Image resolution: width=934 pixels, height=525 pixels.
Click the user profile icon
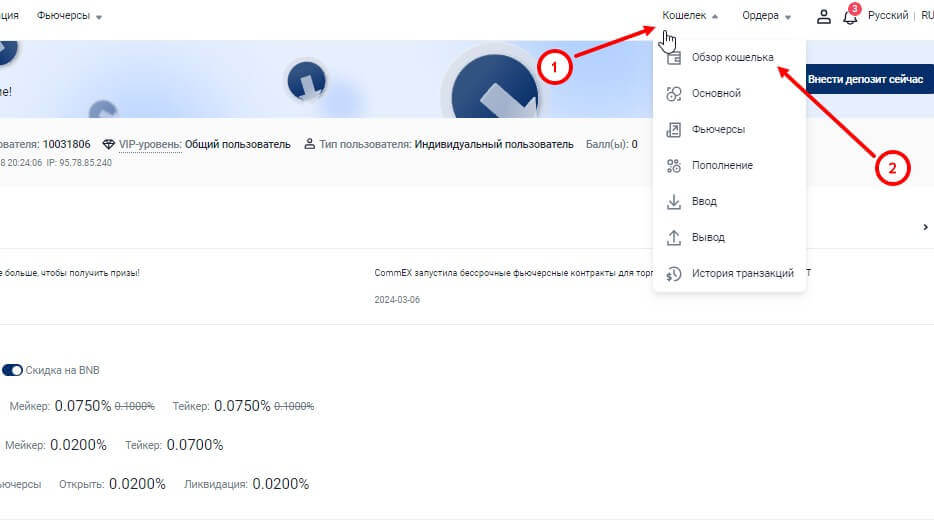pyautogui.click(x=824, y=16)
